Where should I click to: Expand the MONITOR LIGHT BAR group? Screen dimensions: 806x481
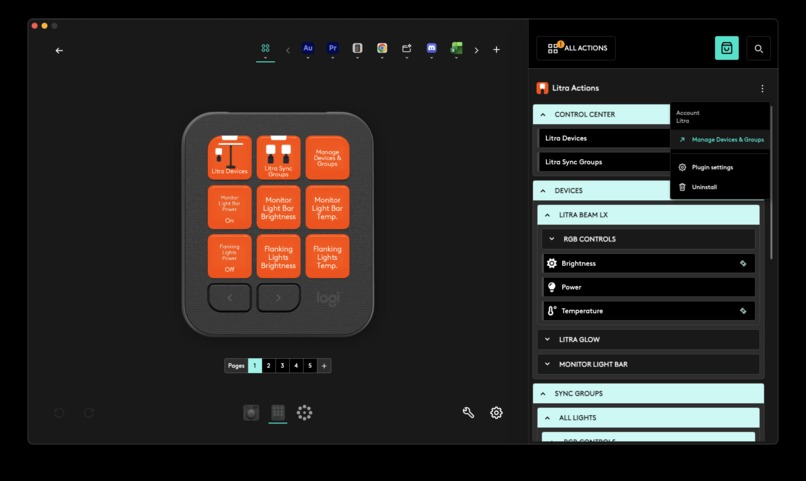pos(648,364)
